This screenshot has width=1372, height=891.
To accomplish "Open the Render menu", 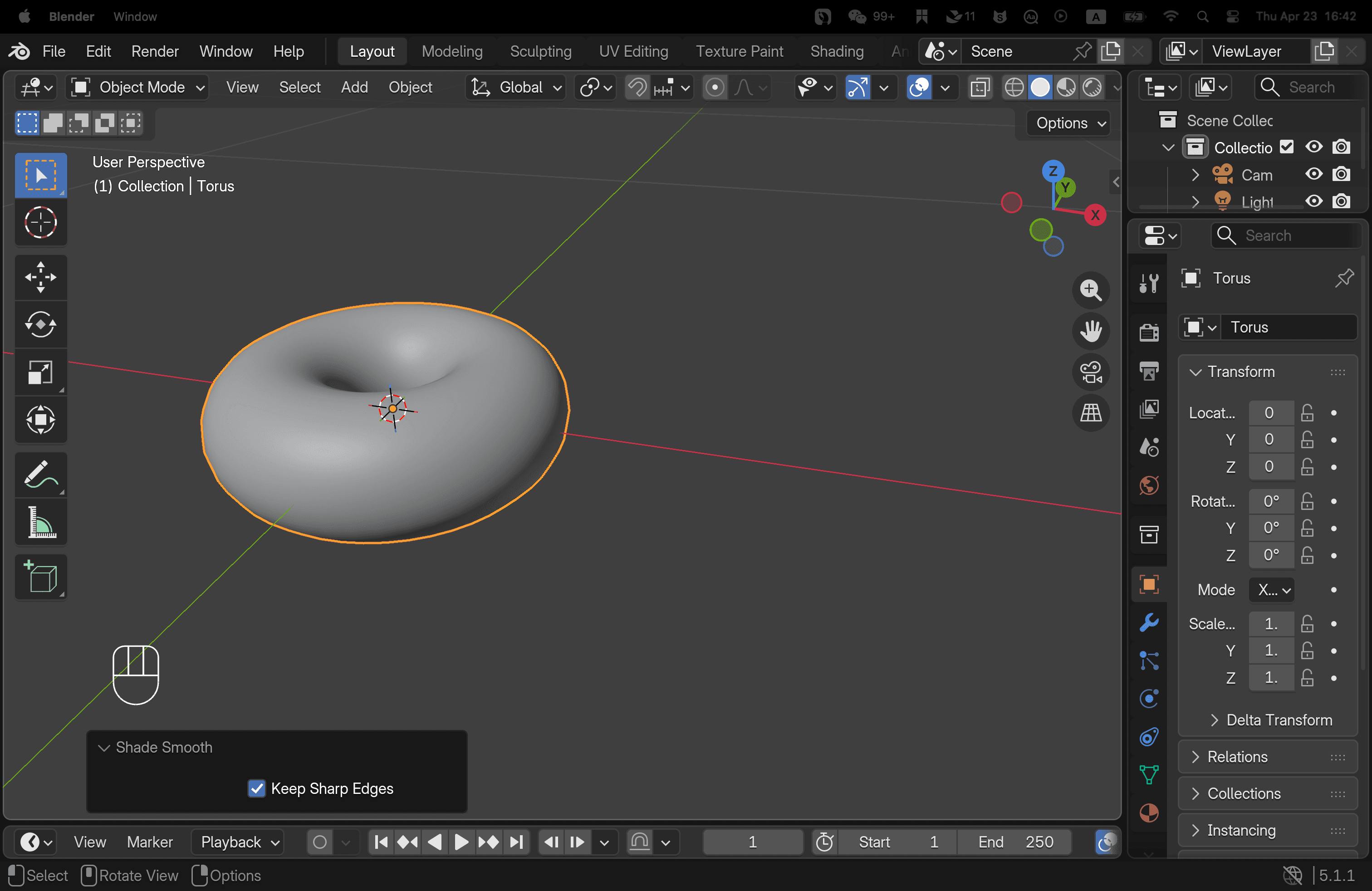I will (155, 51).
